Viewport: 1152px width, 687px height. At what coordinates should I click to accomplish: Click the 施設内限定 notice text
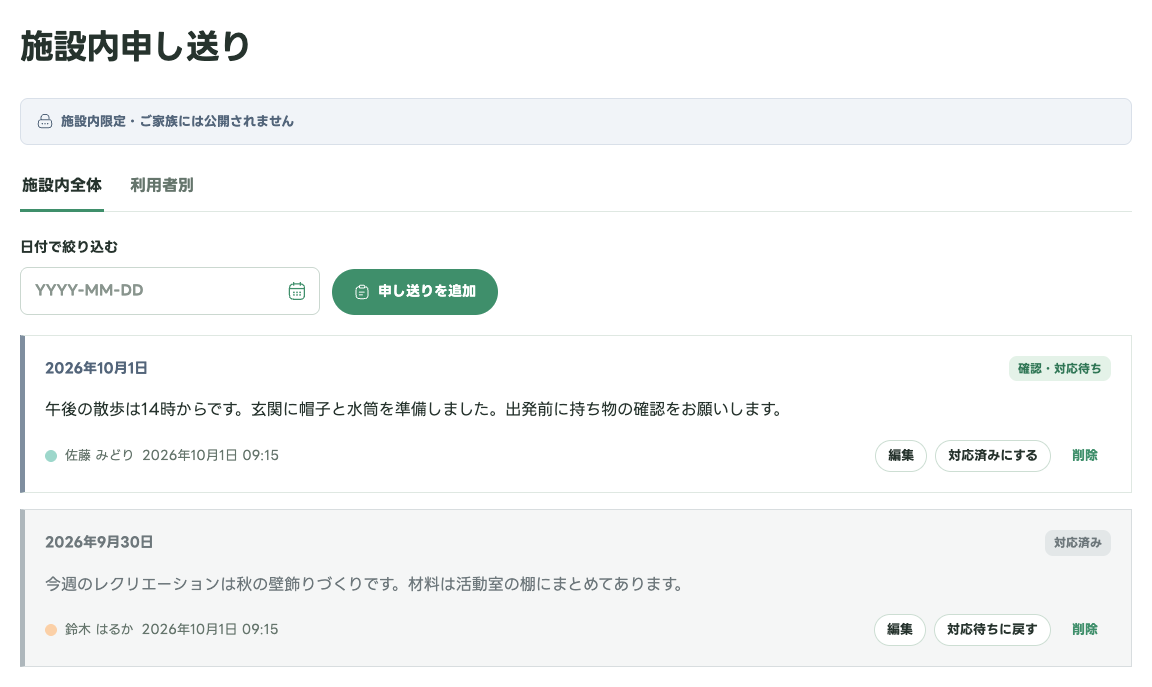(177, 121)
